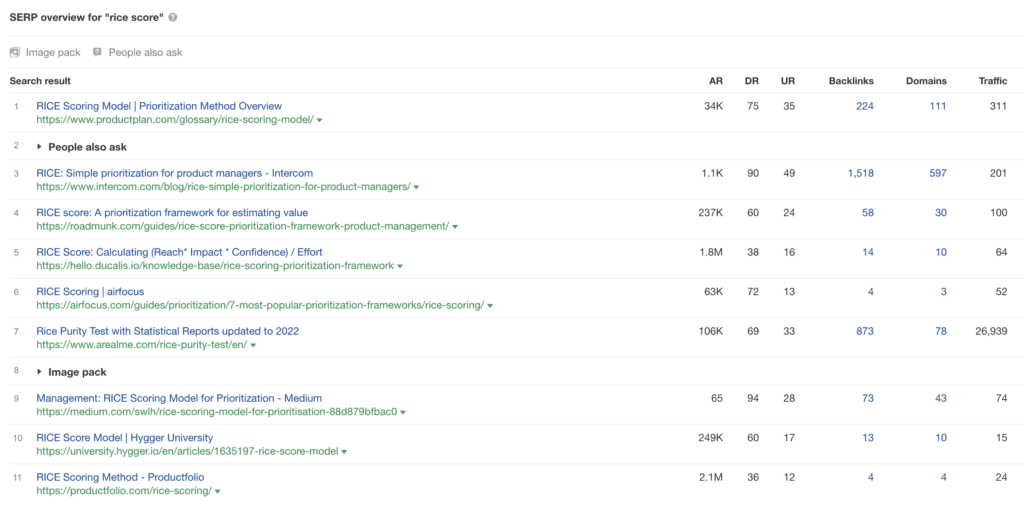Screen dimensions: 1024x512
Task: Click the AR column header
Action: [716, 81]
